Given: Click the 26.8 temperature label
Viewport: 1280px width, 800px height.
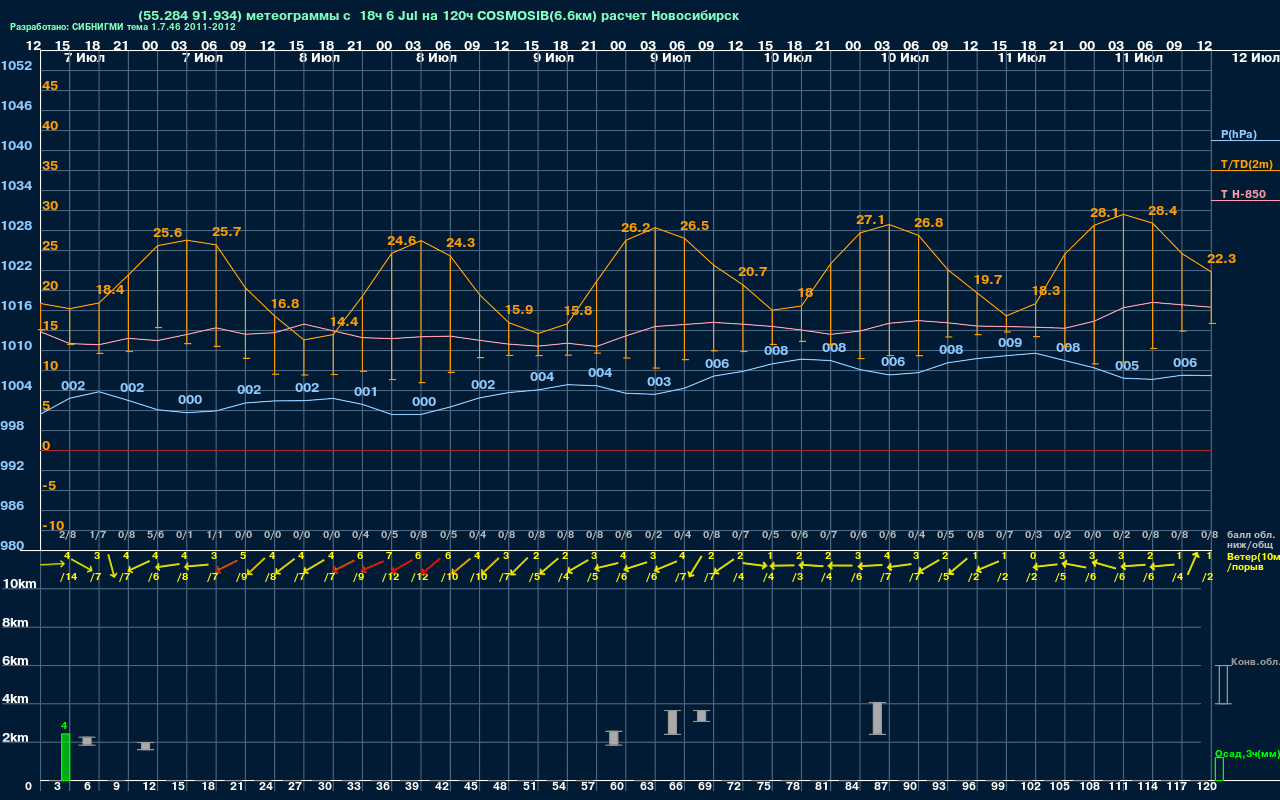Looking at the screenshot, I should coord(929,223).
